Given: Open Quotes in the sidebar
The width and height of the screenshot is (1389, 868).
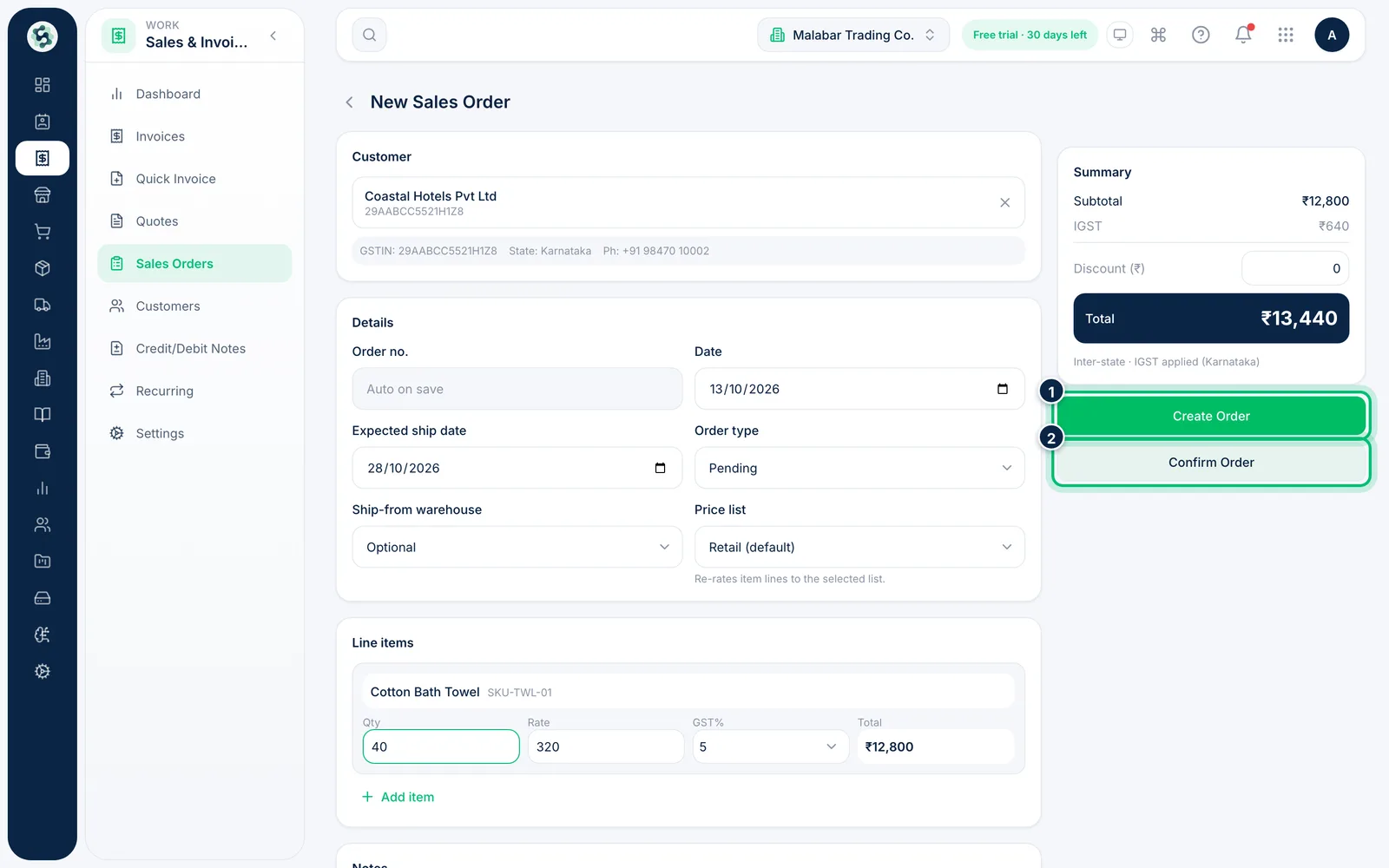Looking at the screenshot, I should (x=194, y=221).
